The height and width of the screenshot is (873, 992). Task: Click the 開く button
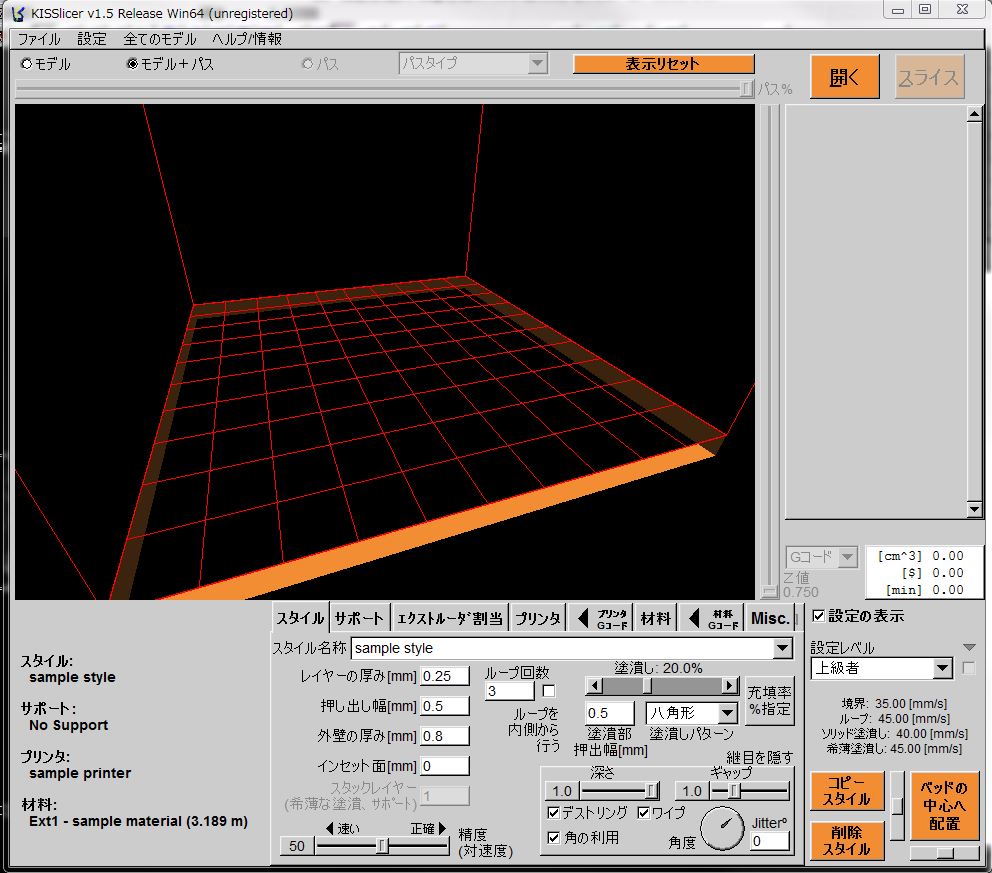coord(845,77)
